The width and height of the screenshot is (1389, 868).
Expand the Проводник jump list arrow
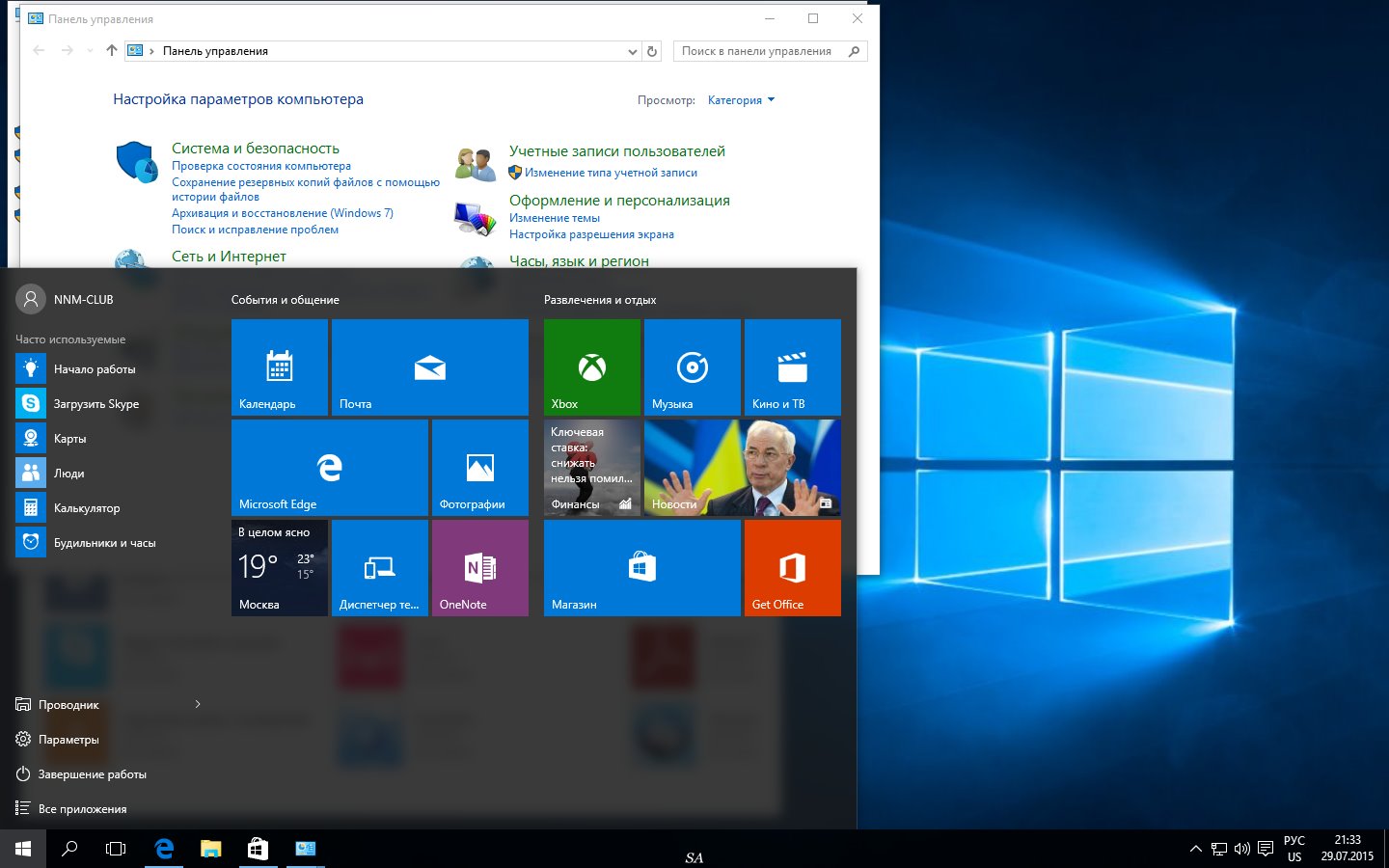click(x=198, y=704)
